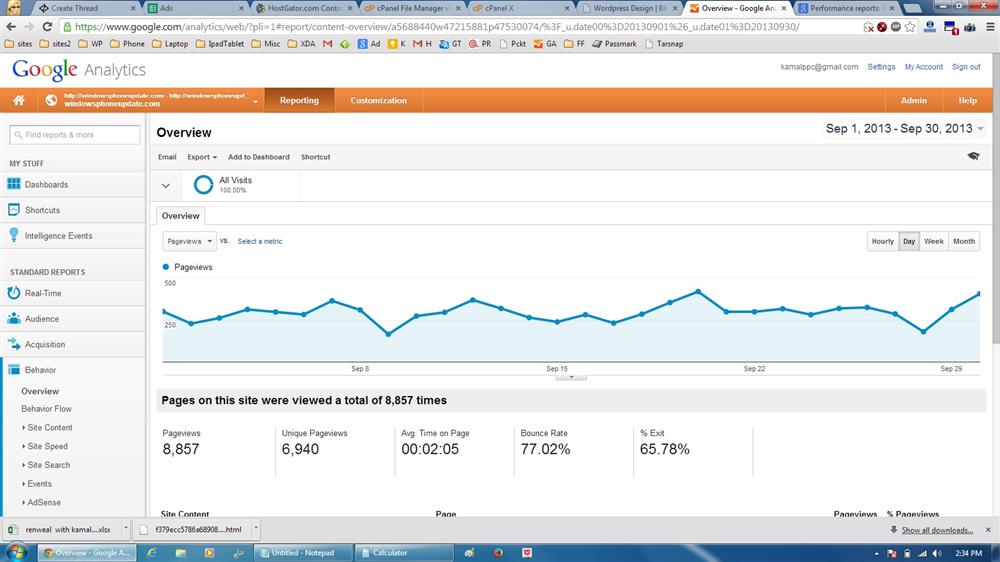Open My Account link

(x=923, y=67)
